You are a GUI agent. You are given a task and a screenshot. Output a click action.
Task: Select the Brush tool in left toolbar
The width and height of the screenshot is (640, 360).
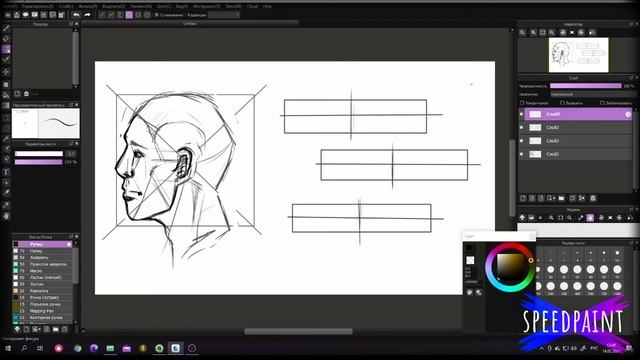point(6,28)
